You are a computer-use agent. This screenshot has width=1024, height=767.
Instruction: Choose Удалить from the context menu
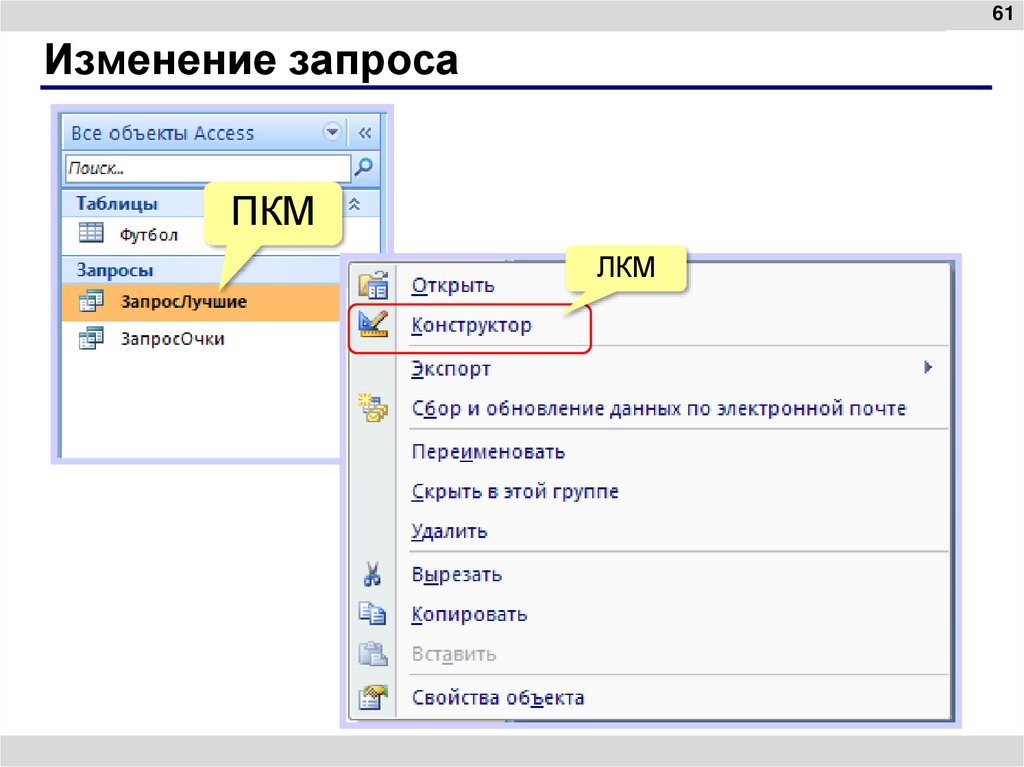pyautogui.click(x=448, y=531)
